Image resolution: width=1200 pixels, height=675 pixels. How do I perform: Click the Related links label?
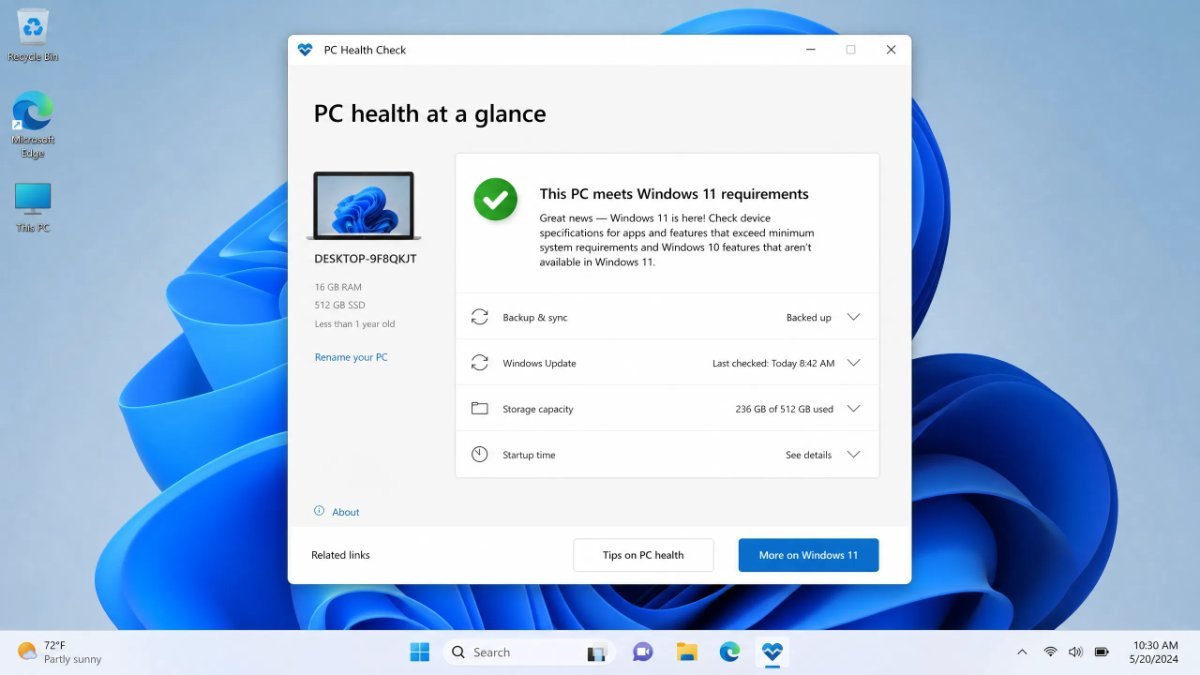click(x=340, y=555)
